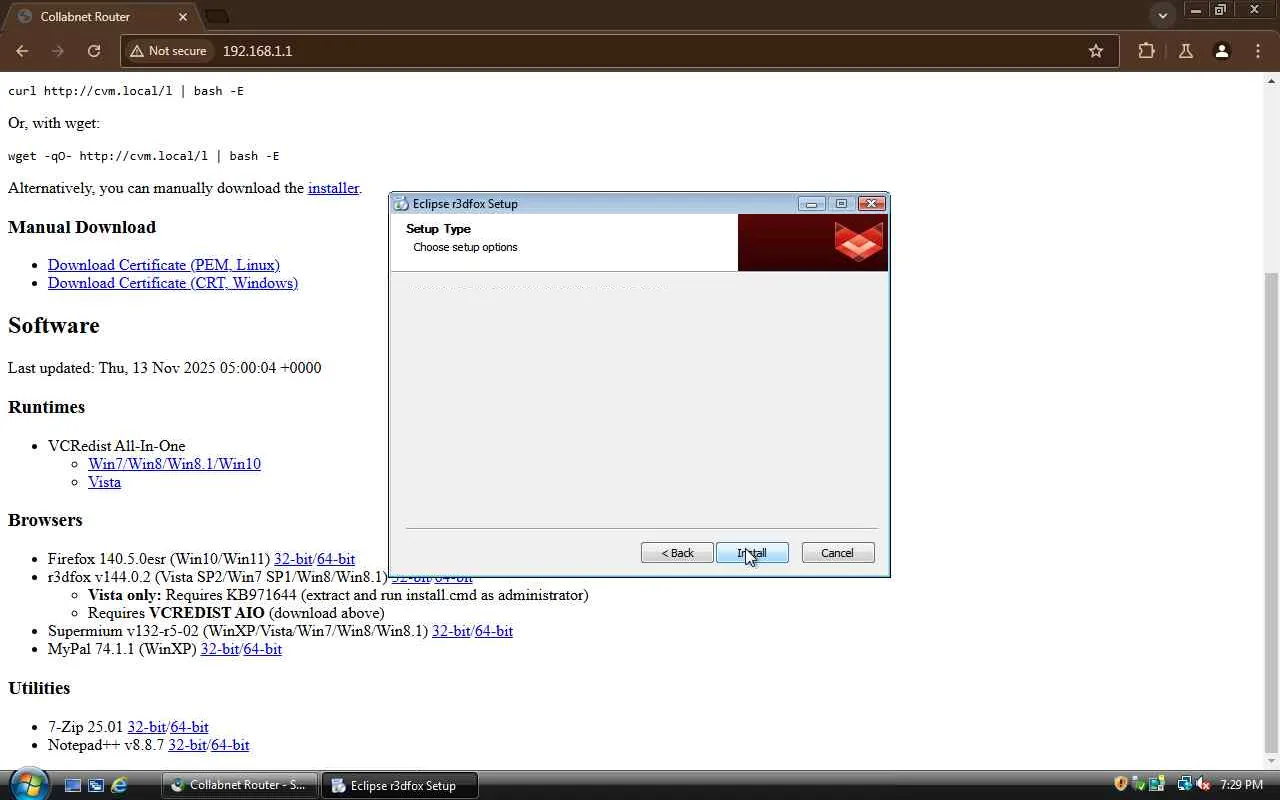Bookmark this page with the star icon
Viewport: 1280px width, 800px height.
(1096, 51)
